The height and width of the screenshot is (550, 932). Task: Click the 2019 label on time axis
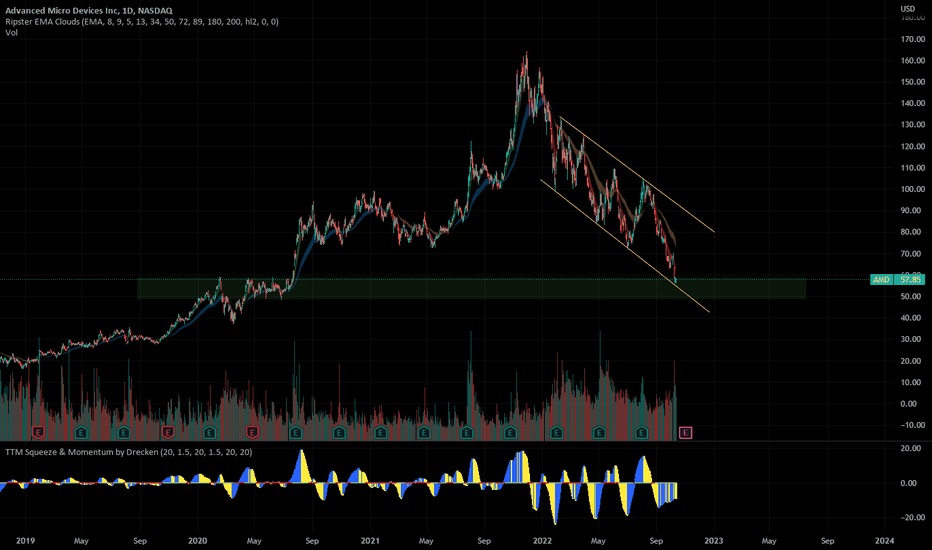(x=25, y=540)
